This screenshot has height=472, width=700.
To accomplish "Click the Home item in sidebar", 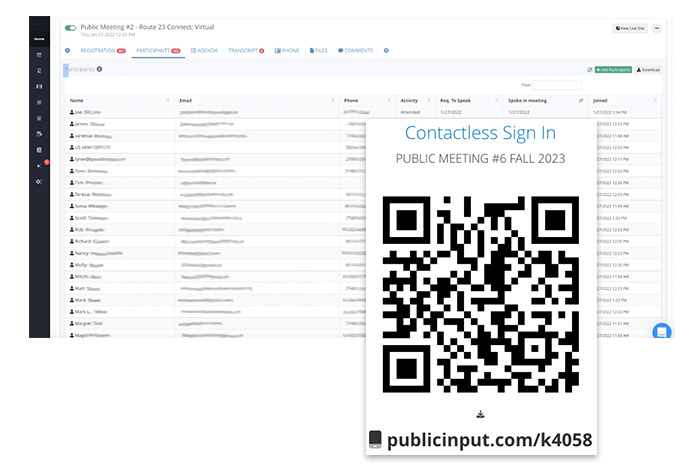I will [x=39, y=38].
